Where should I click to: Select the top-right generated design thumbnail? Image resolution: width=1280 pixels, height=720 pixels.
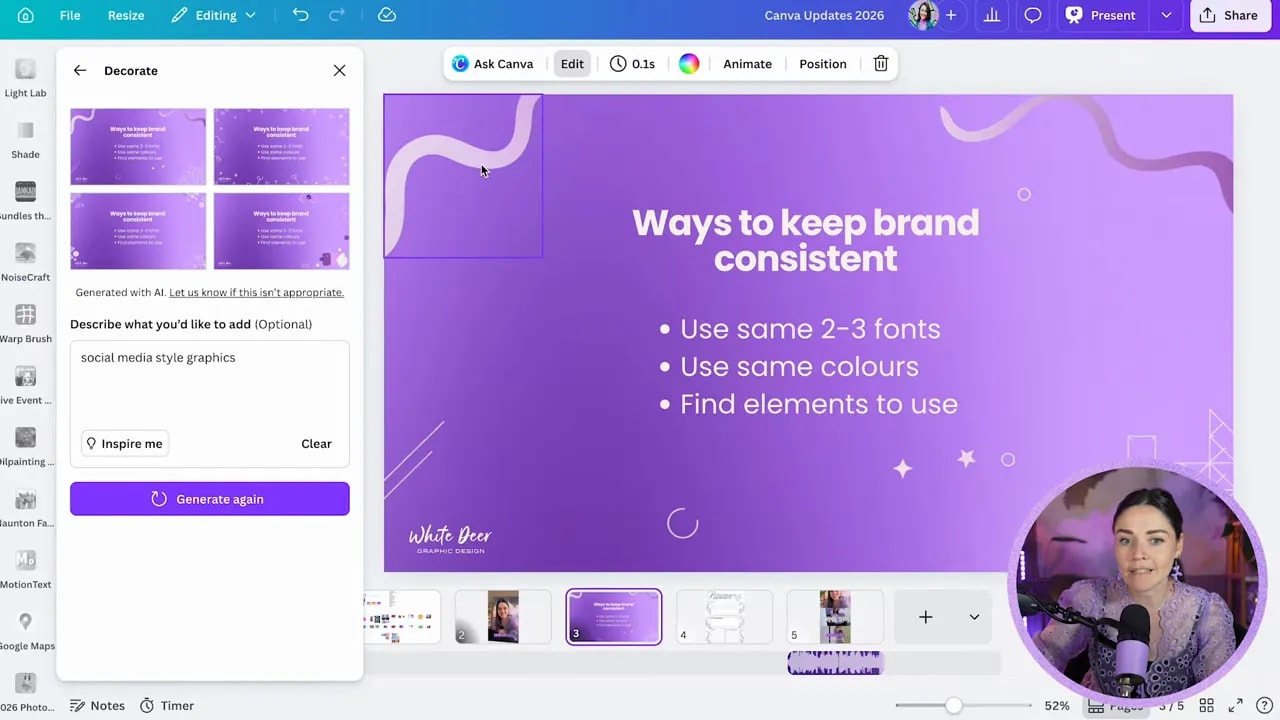click(281, 147)
